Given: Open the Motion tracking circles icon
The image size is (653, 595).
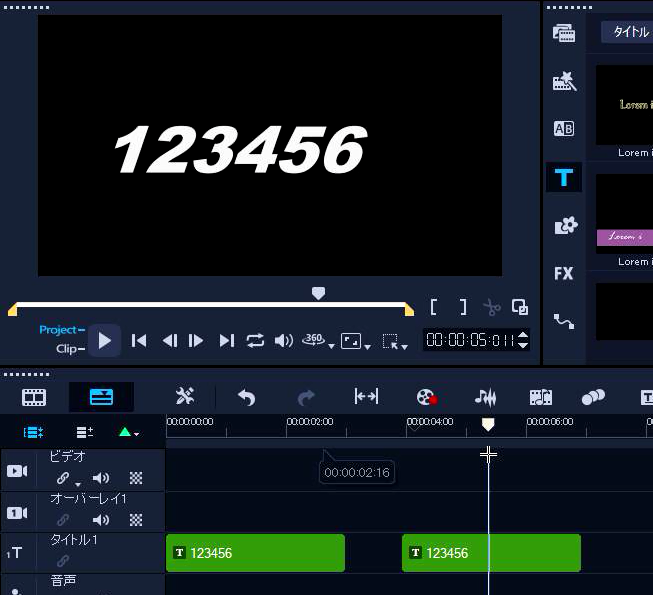Looking at the screenshot, I should 593,397.
